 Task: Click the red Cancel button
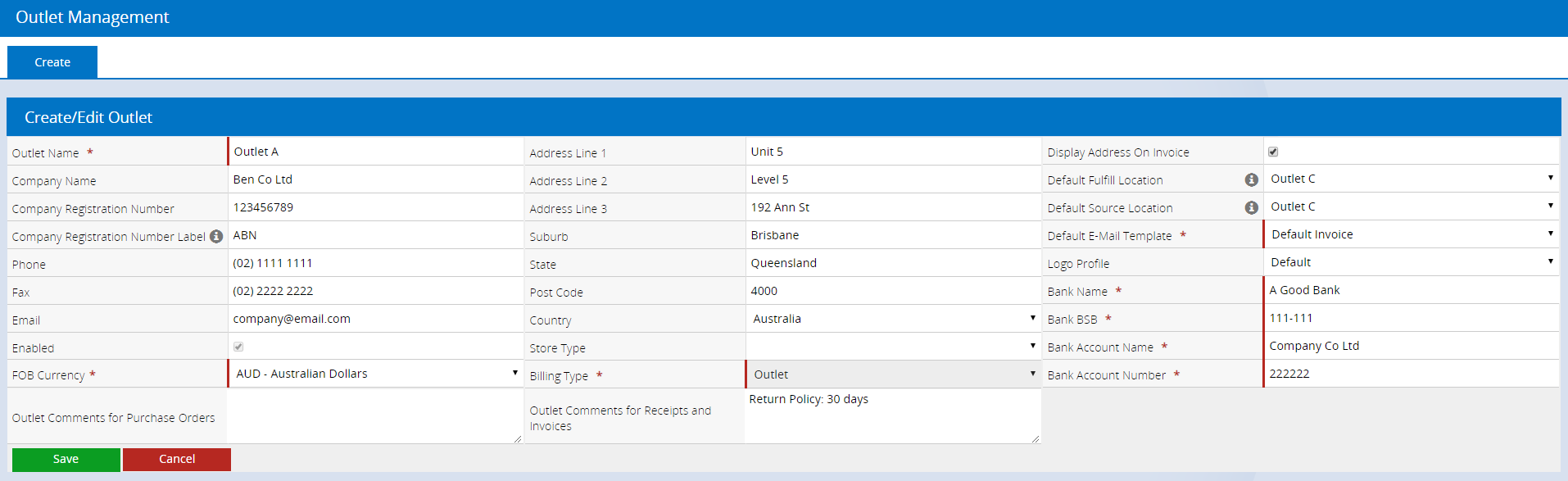point(177,459)
